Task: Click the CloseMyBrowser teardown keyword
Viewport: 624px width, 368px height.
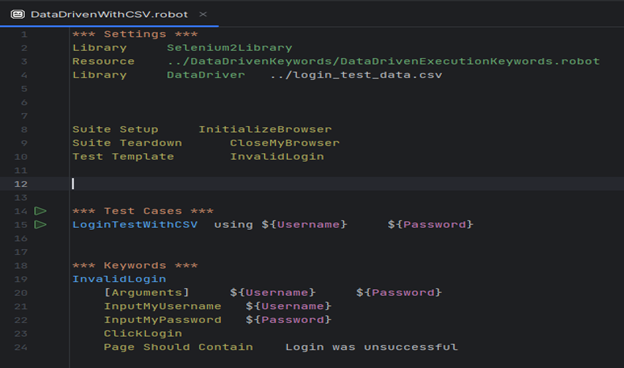Action: pyautogui.click(x=285, y=143)
